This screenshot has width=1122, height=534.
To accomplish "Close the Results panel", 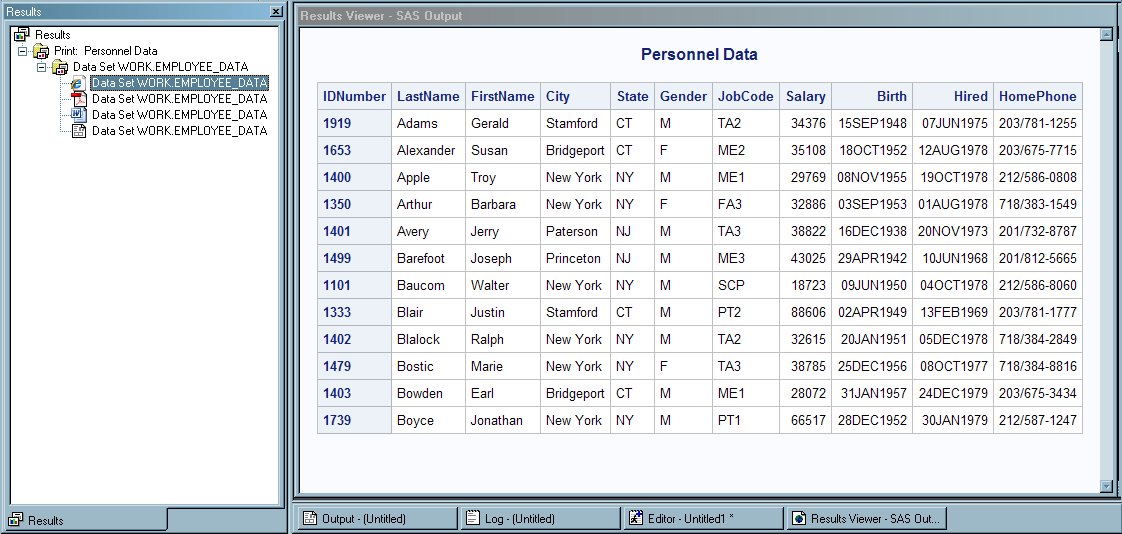I will (x=276, y=11).
